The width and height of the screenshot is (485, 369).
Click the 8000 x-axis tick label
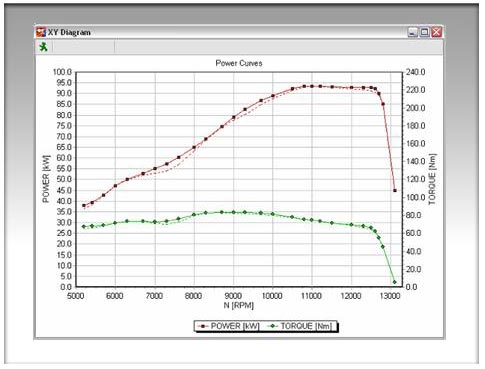tap(194, 296)
